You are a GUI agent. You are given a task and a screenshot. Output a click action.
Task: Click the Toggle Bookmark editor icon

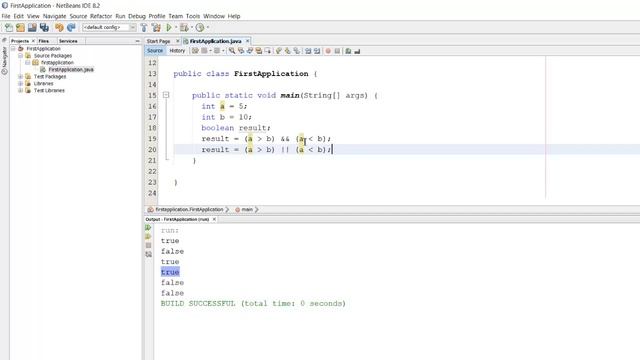click(297, 51)
